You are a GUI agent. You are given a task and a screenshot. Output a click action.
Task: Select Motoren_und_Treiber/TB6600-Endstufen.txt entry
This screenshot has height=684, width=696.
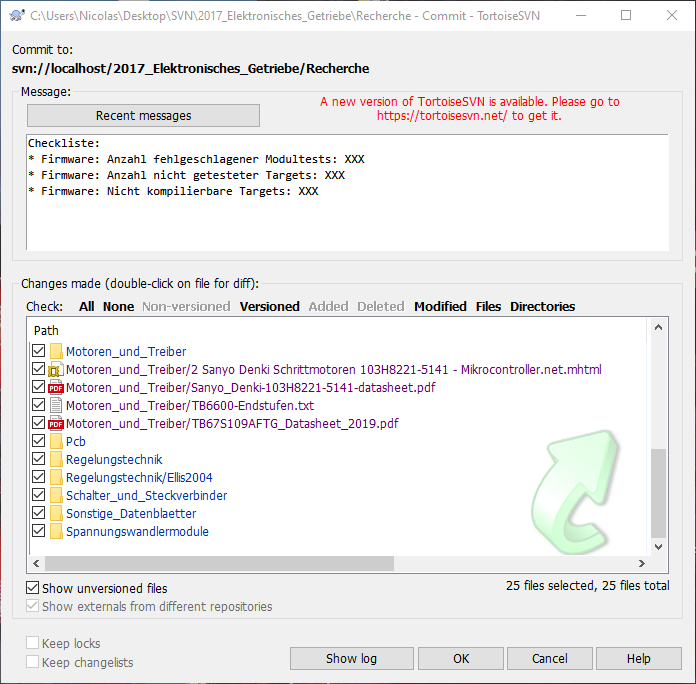pyautogui.click(x=190, y=405)
